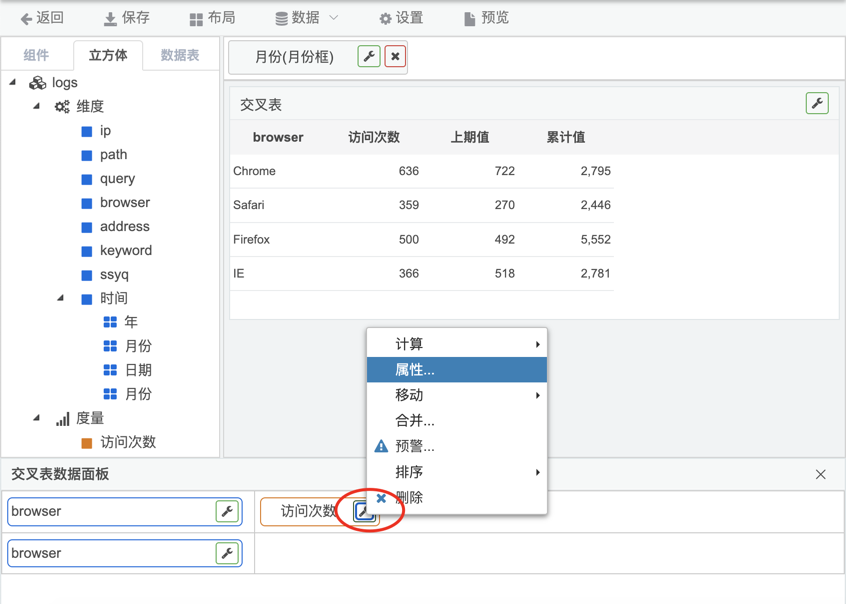Remove the 月份 filter with red X
846x604 pixels.
[x=396, y=57]
